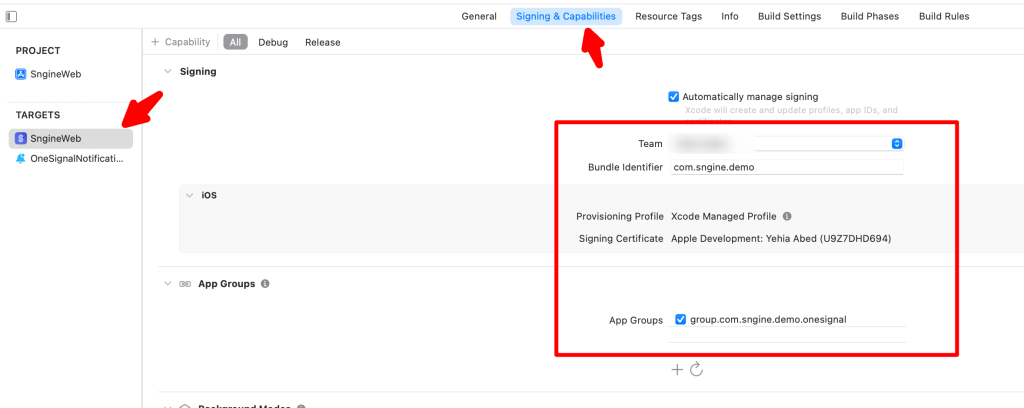Filter capabilities by Release
This screenshot has width=1024, height=408.
pos(323,42)
